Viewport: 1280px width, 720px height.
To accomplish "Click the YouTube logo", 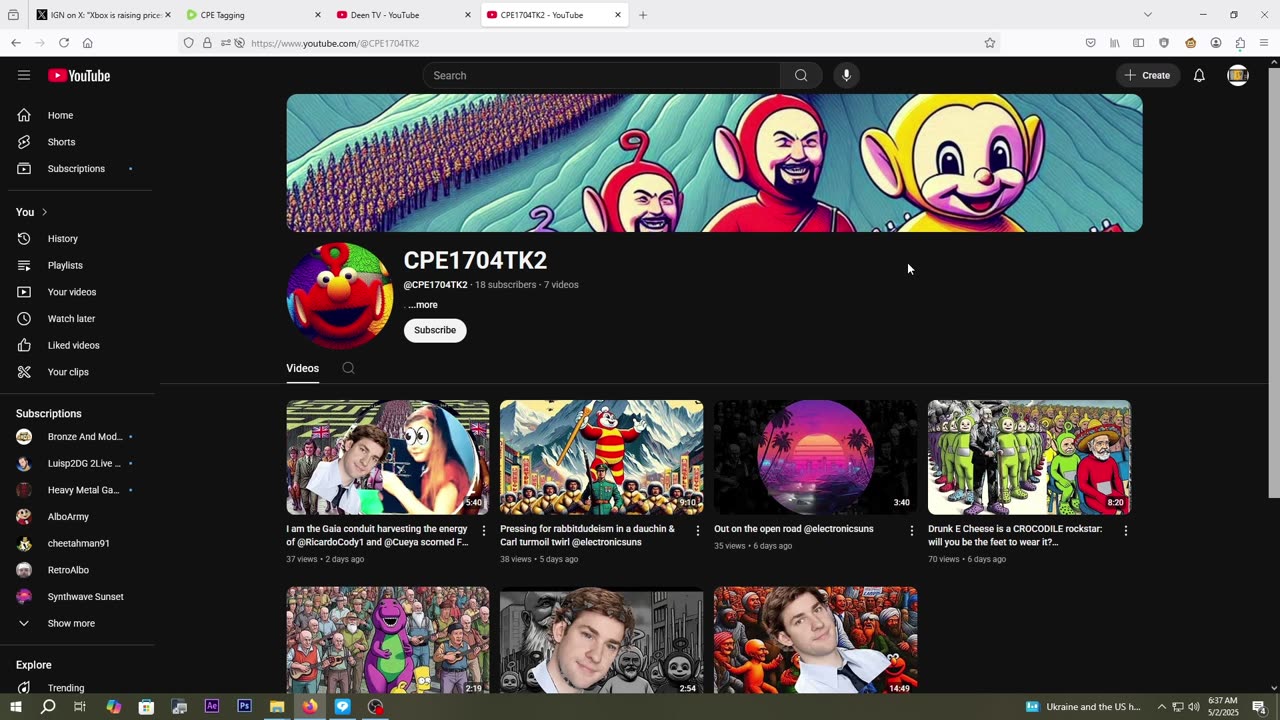I will pos(79,75).
